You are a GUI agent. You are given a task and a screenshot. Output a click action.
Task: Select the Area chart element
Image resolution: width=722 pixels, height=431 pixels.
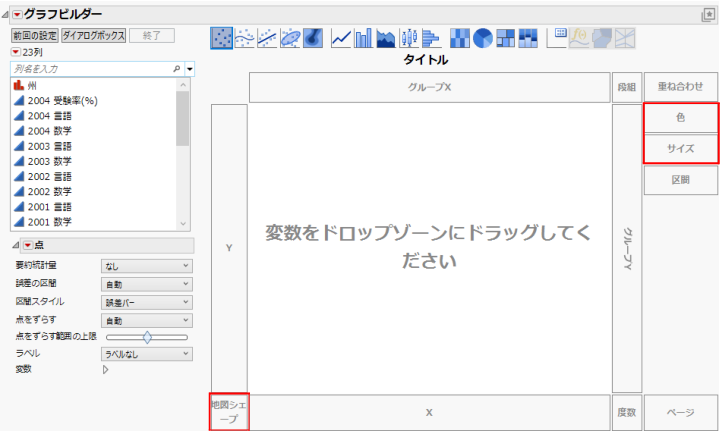point(386,38)
